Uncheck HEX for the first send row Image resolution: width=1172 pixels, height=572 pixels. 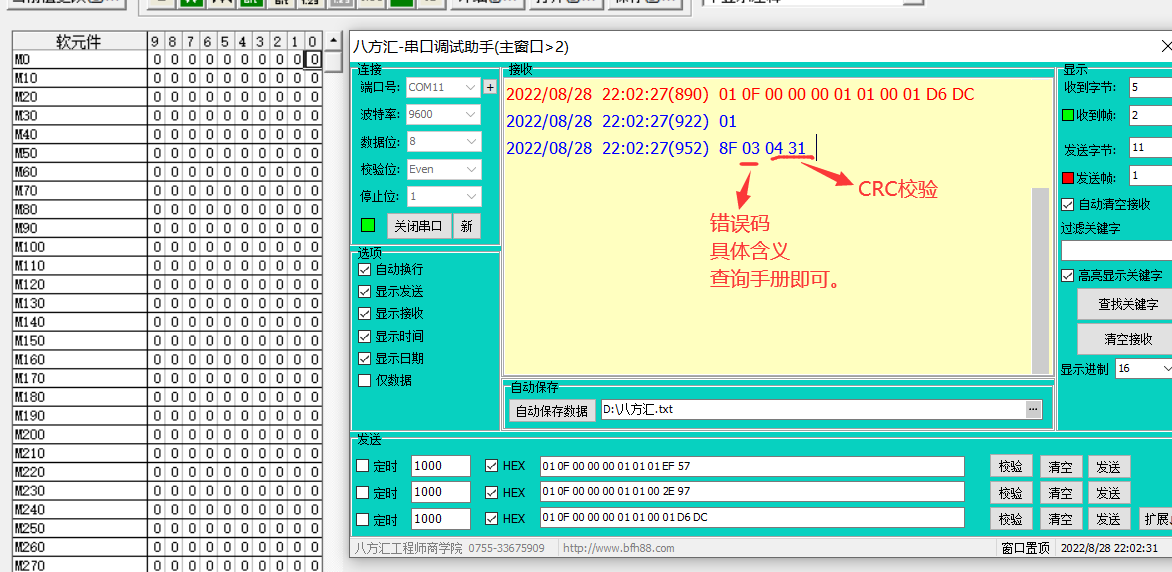[491, 466]
